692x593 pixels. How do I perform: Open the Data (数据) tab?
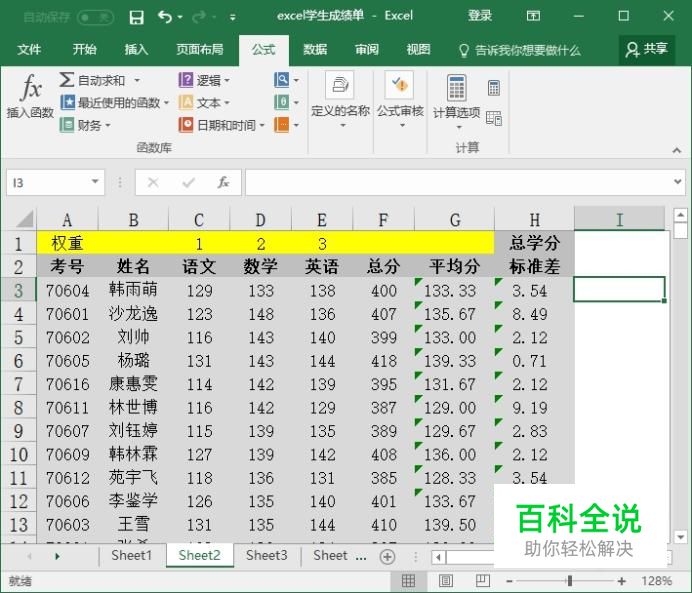[315, 49]
